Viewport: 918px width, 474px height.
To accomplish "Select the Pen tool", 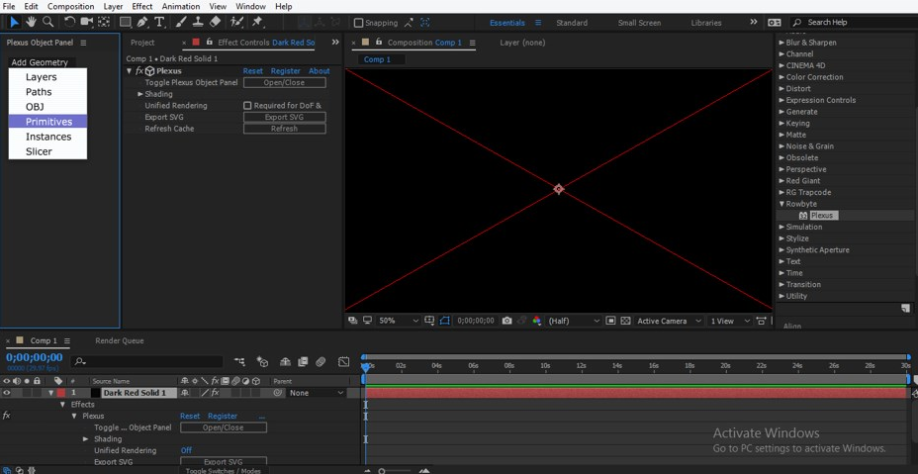I will coord(142,22).
